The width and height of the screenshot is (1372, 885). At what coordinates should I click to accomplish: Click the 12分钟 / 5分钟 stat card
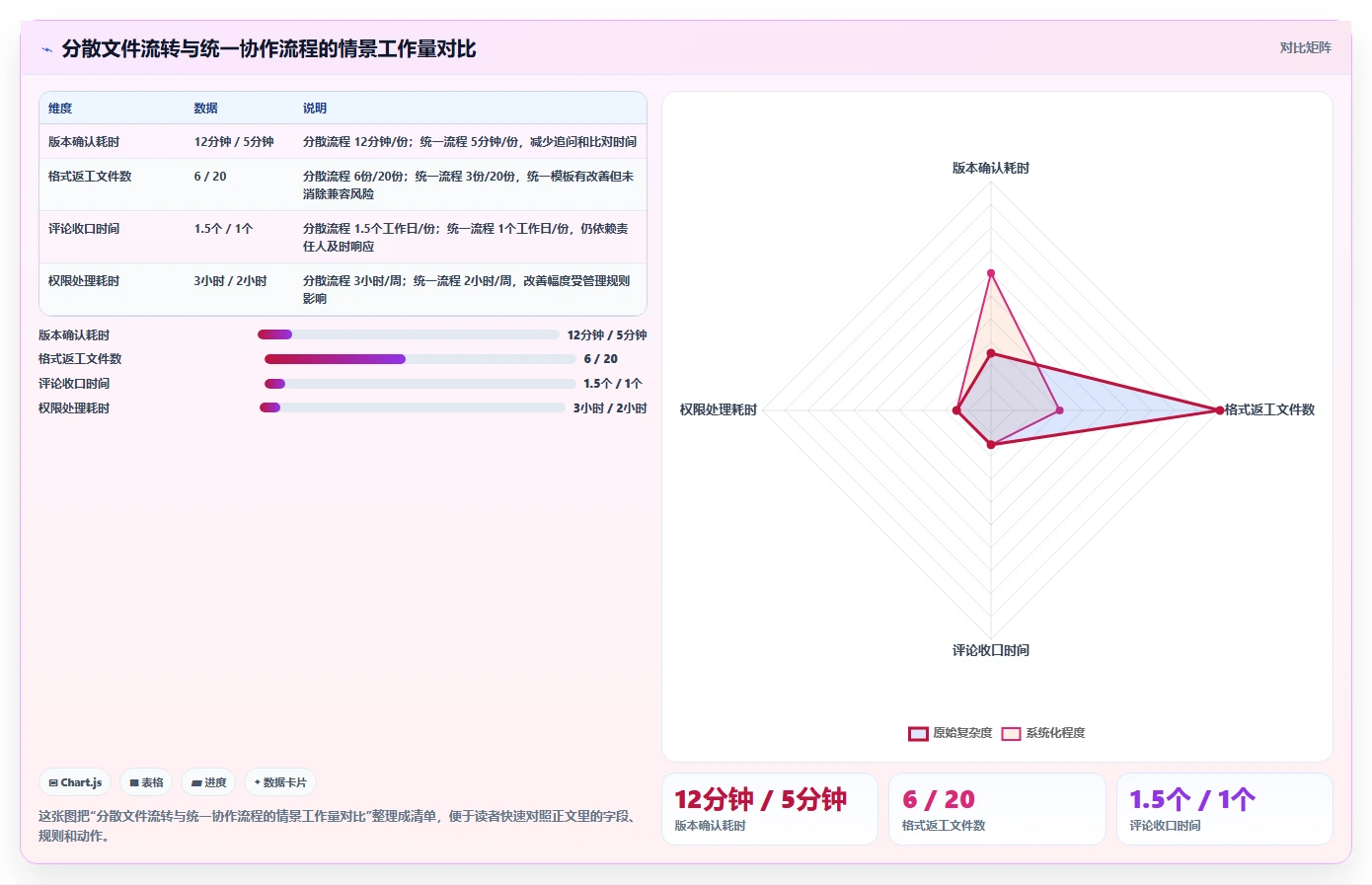point(770,809)
